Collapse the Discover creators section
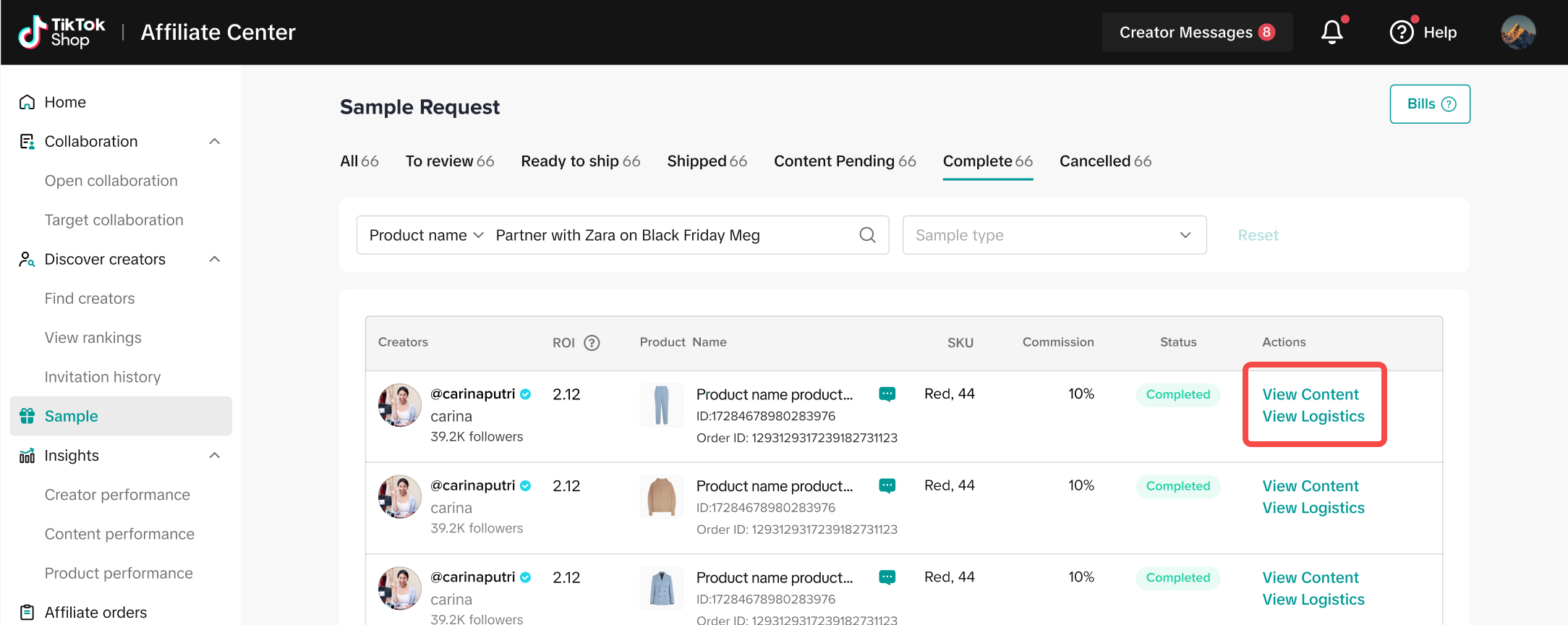 point(215,260)
